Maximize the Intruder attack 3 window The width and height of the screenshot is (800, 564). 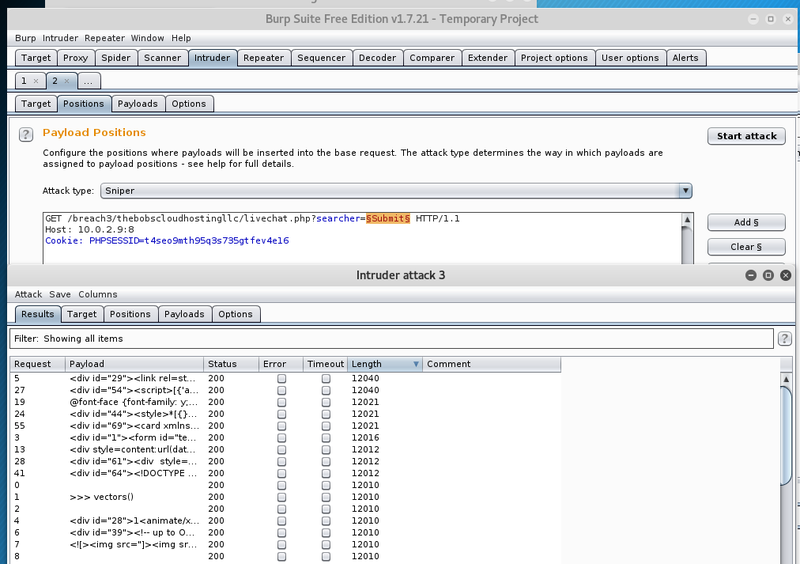767,275
